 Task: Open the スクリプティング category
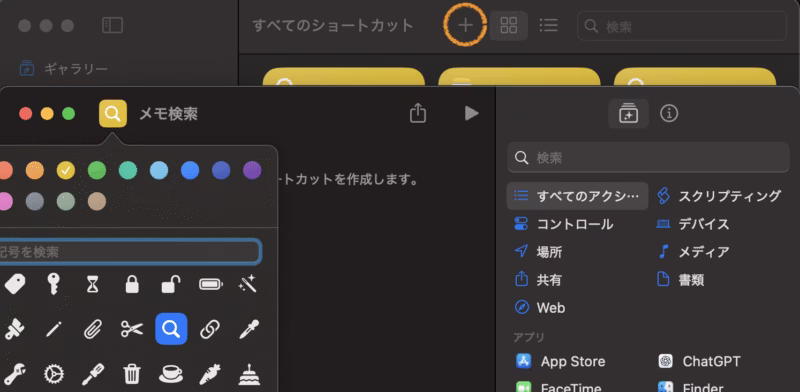point(719,196)
